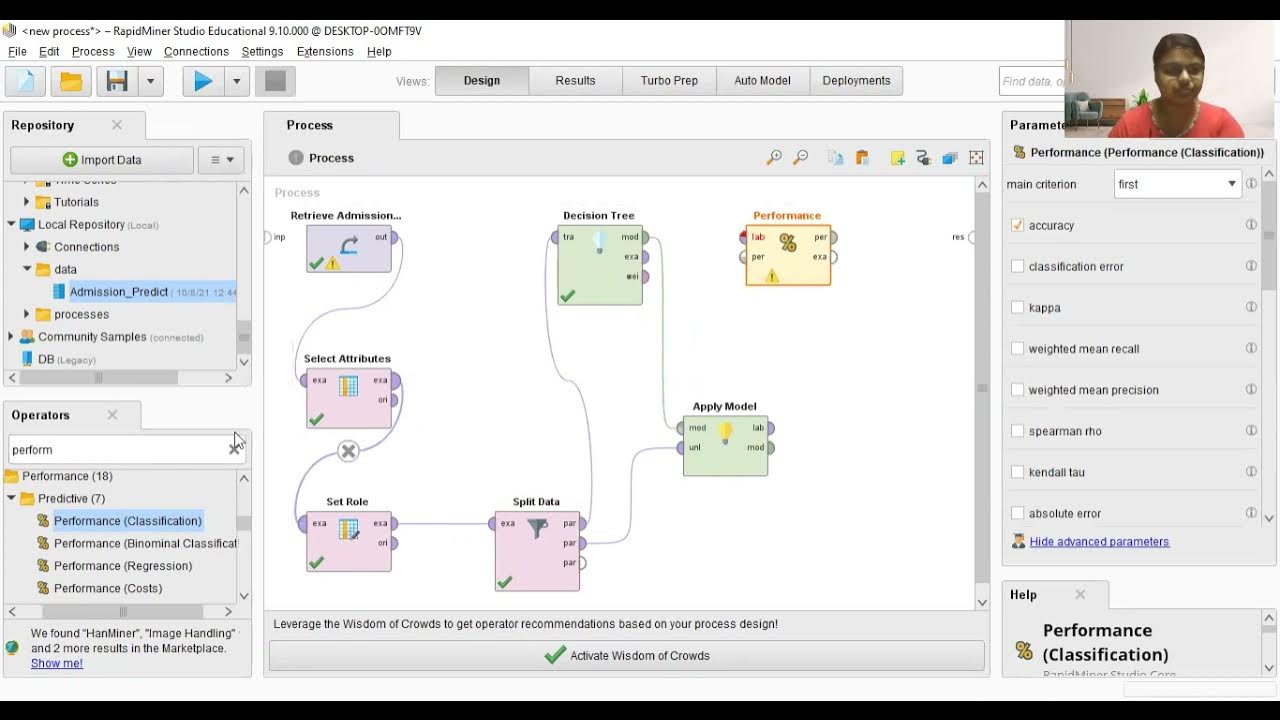Viewport: 1280px width, 720px height.
Task: Click Activate Wisdom of Crowds button
Action: pos(627,656)
